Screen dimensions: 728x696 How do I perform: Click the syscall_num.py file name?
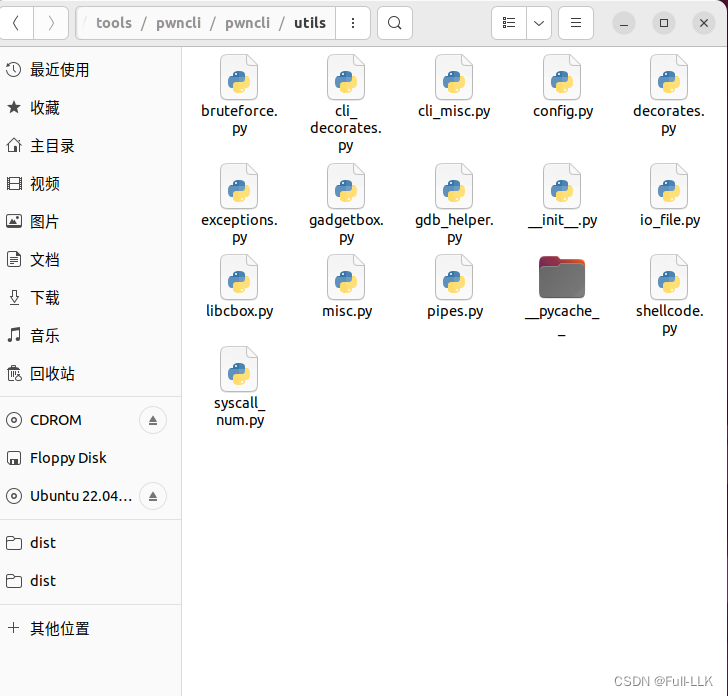point(240,411)
